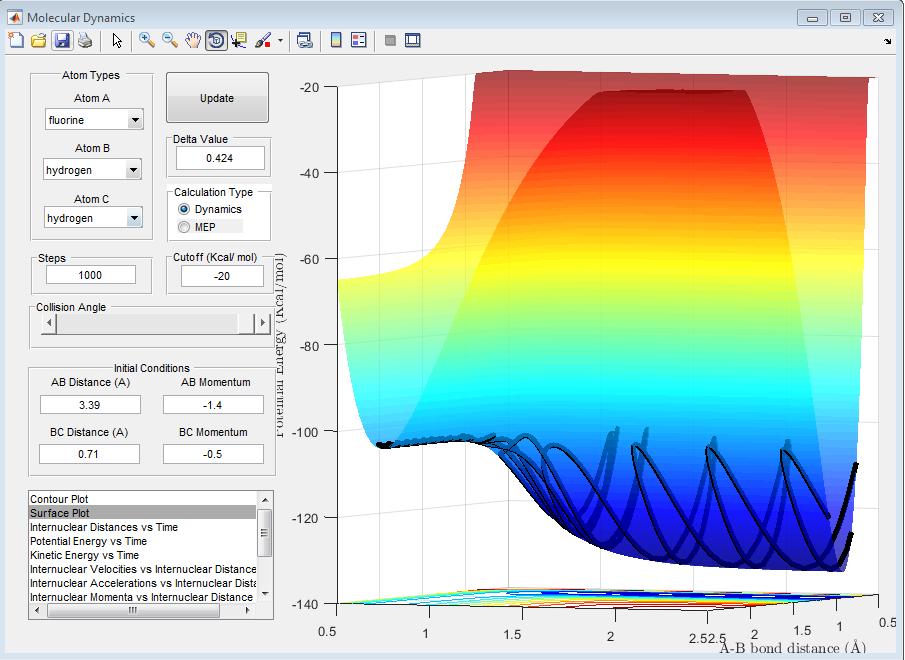Activate the Brush data tool
This screenshot has width=905, height=660.
(x=263, y=40)
